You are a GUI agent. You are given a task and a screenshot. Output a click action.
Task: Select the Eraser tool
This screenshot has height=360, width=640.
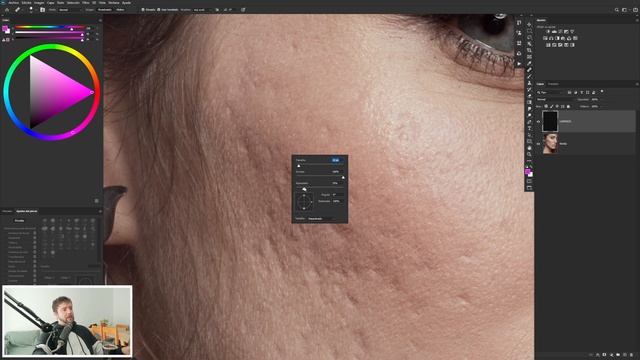(529, 96)
